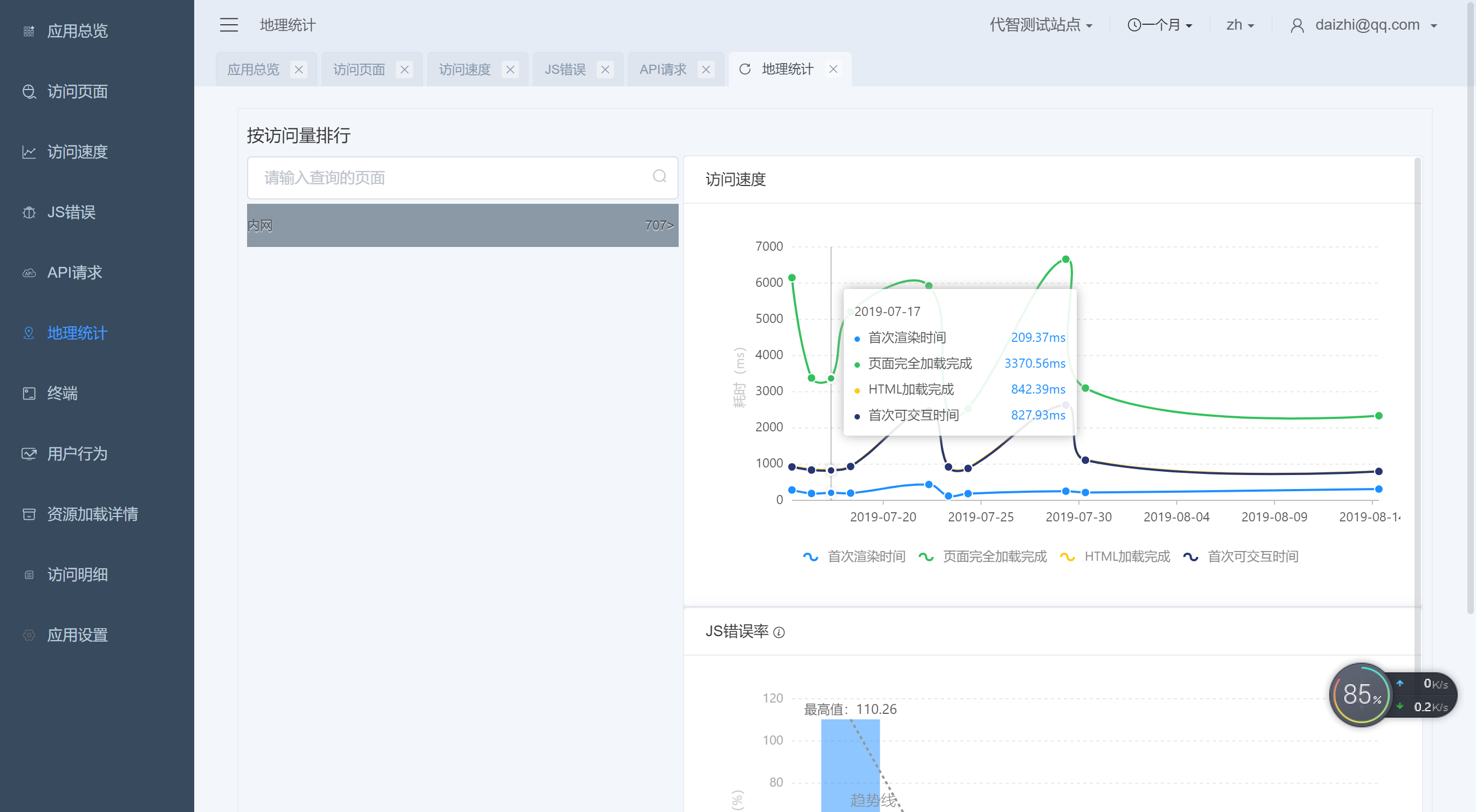Close the 访问页面 tab
Screen dimensions: 1476x812
click(405, 70)
